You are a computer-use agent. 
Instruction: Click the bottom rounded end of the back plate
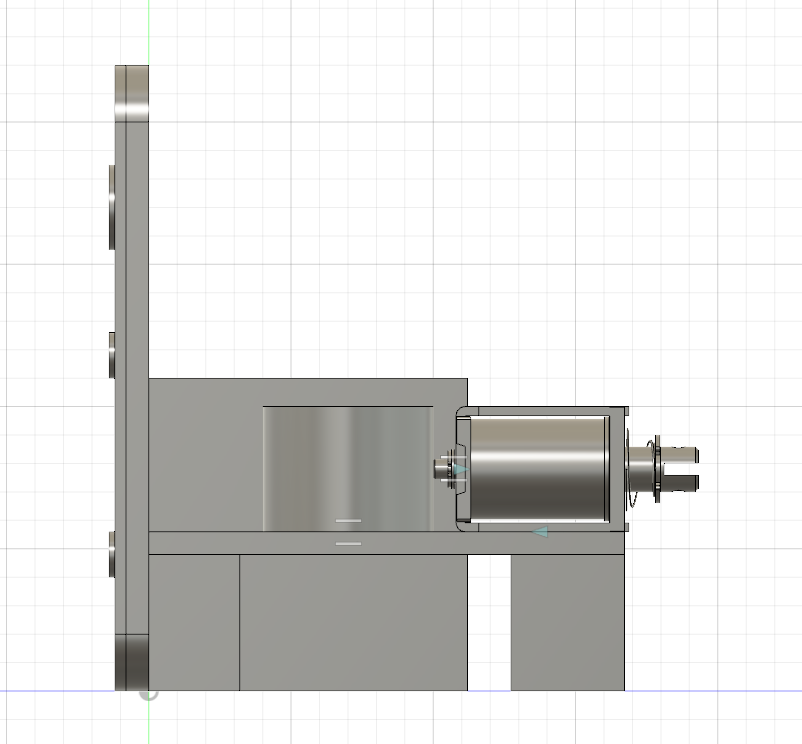tap(131, 660)
